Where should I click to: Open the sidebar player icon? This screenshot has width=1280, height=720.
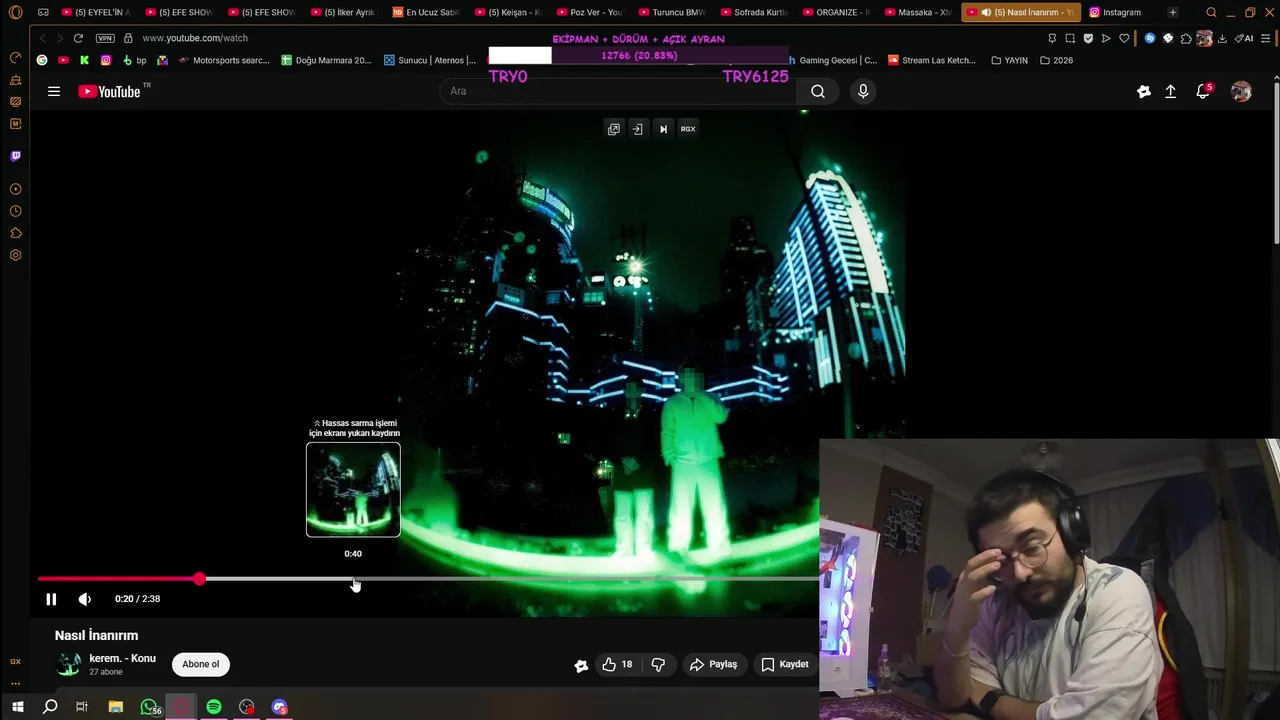point(15,189)
